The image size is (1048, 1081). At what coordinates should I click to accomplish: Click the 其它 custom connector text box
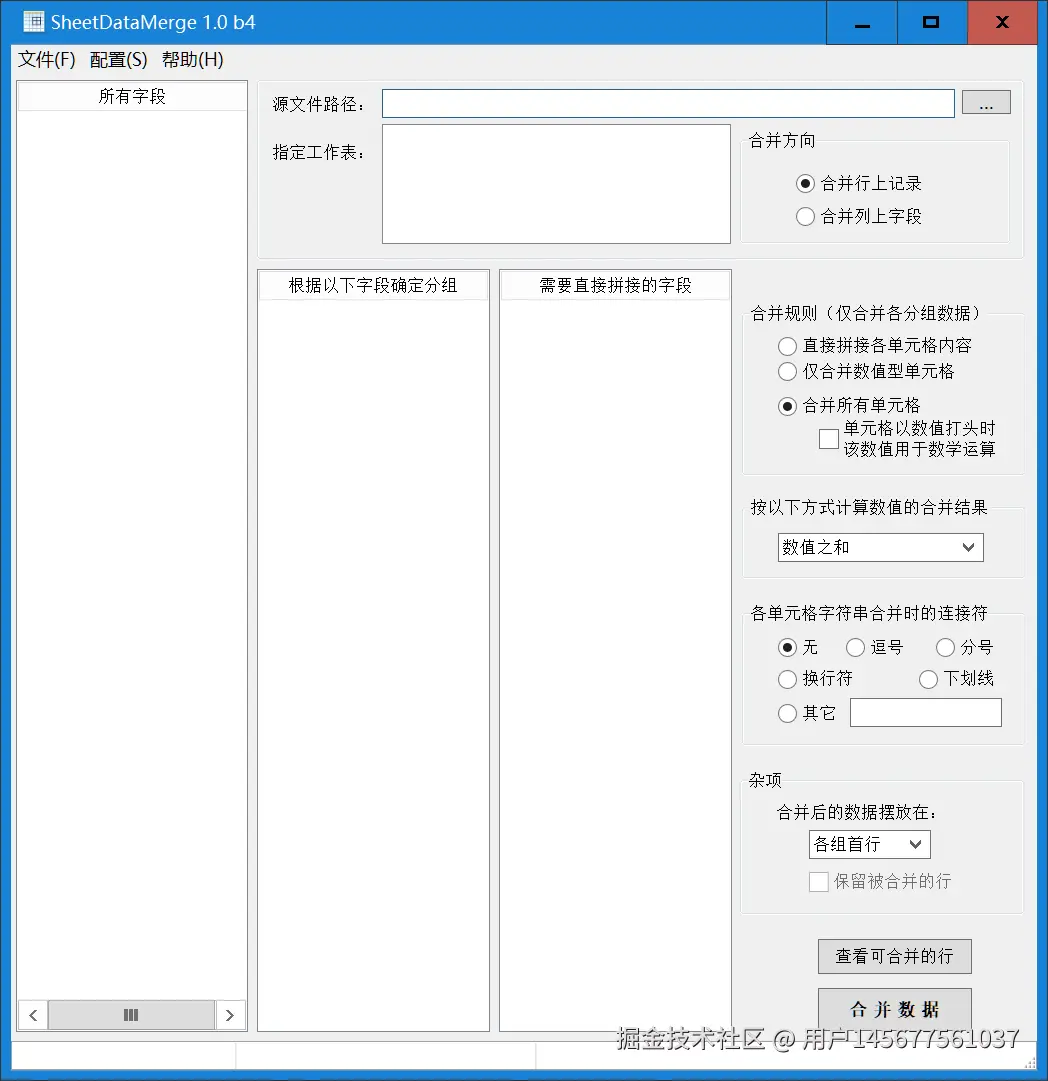point(925,712)
